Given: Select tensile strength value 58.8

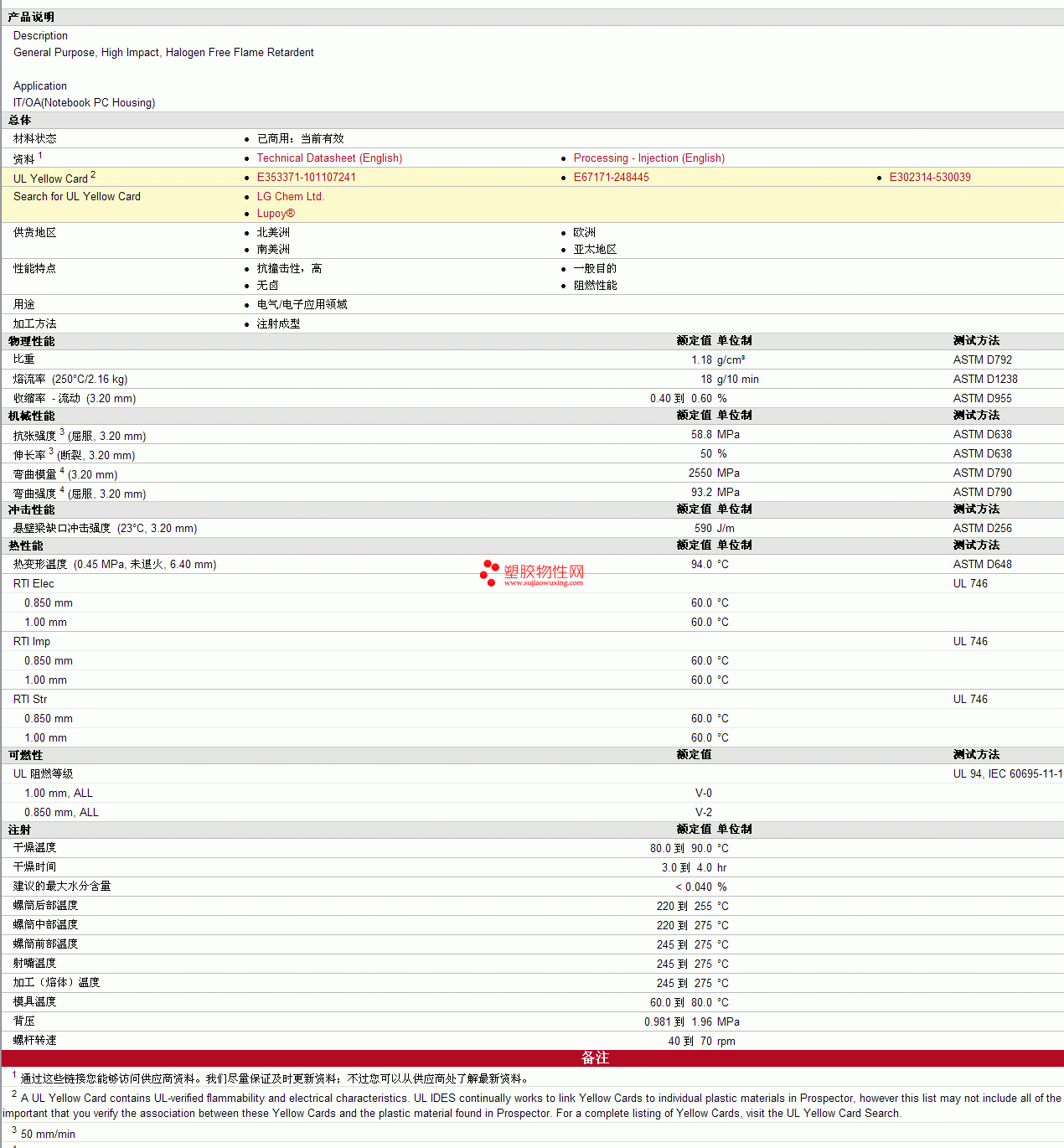Looking at the screenshot, I should pos(701,435).
